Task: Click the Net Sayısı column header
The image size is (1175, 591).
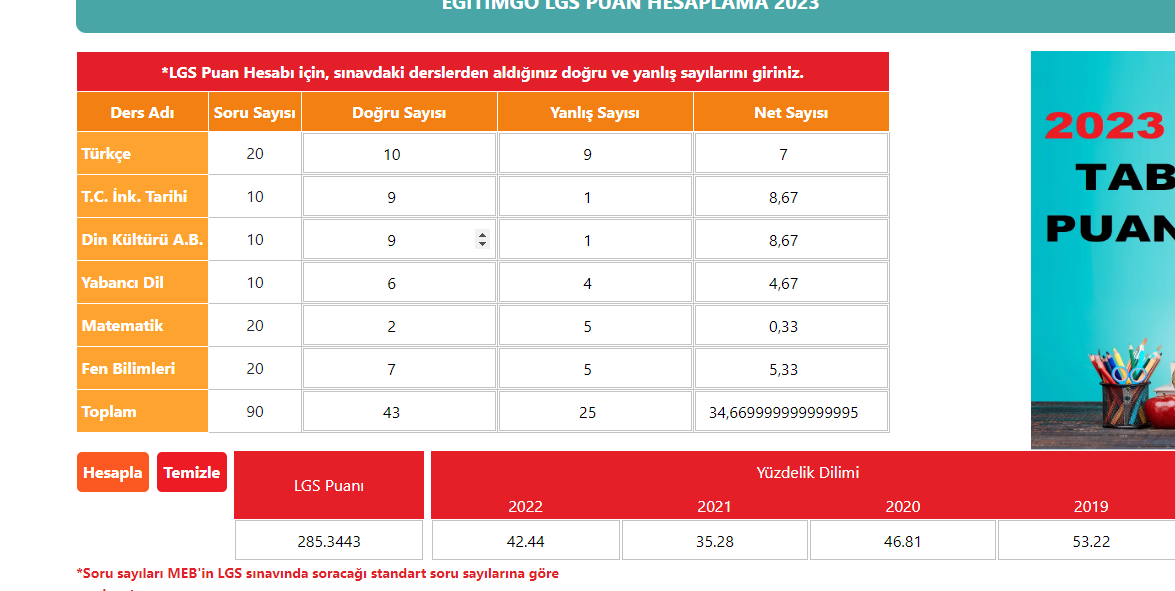Action: tap(791, 112)
